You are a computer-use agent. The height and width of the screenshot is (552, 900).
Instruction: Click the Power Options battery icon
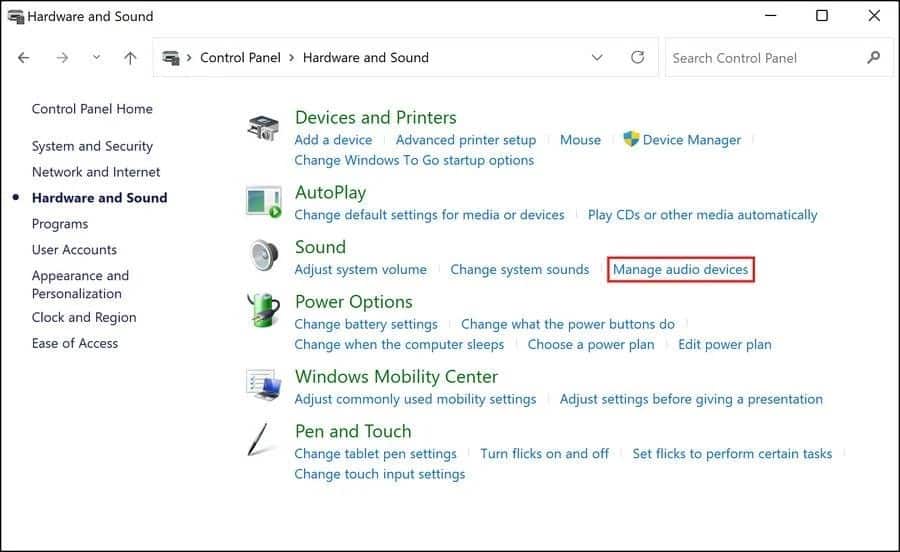click(x=263, y=310)
